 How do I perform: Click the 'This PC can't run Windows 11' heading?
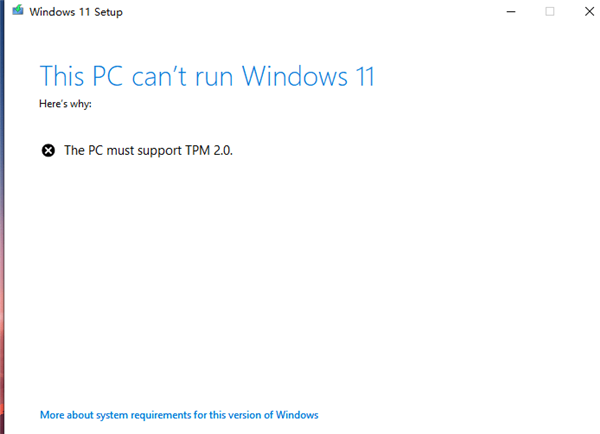coord(207,75)
